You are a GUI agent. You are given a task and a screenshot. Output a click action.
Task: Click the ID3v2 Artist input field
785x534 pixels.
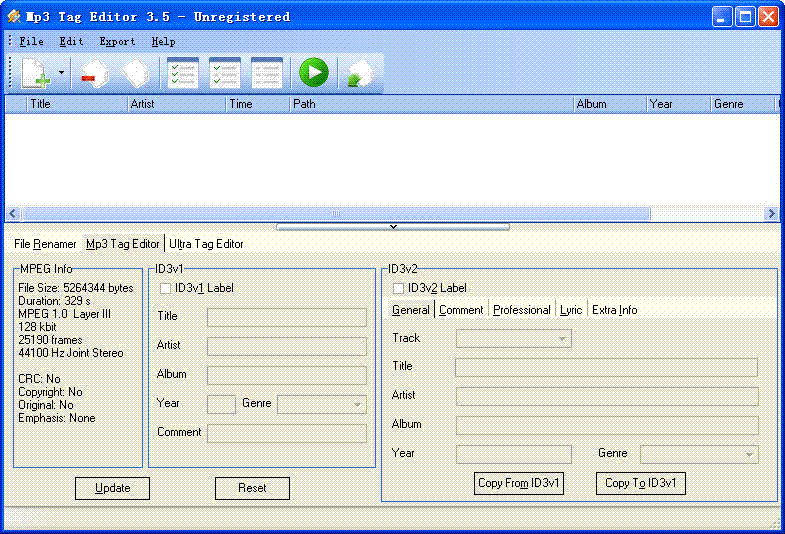(x=607, y=396)
